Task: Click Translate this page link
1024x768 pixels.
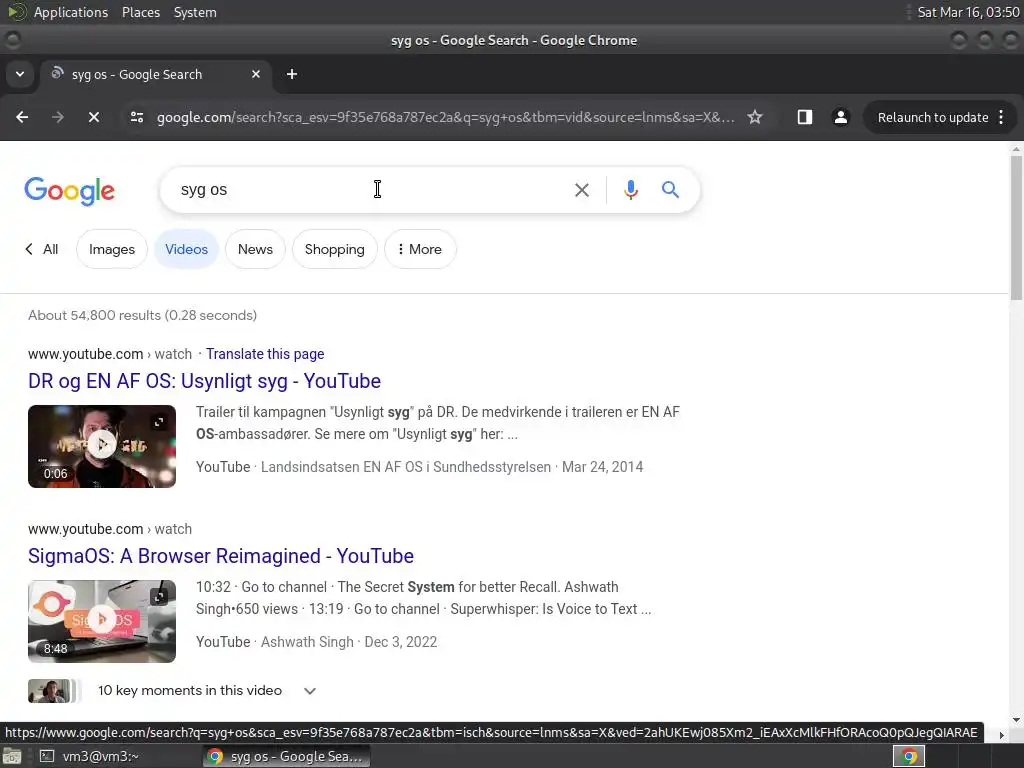Action: pyautogui.click(x=265, y=354)
